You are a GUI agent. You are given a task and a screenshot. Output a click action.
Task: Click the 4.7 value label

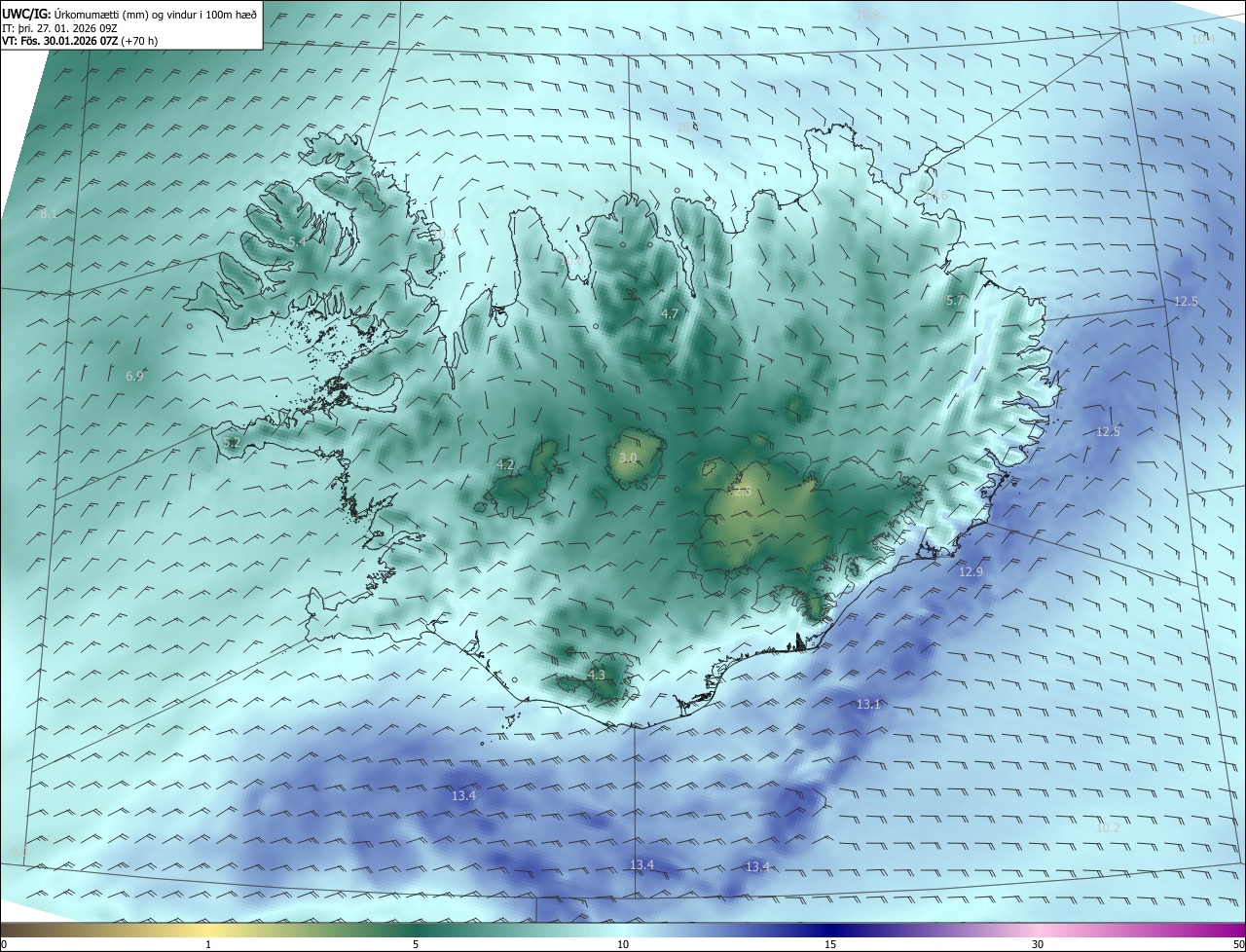pos(670,313)
